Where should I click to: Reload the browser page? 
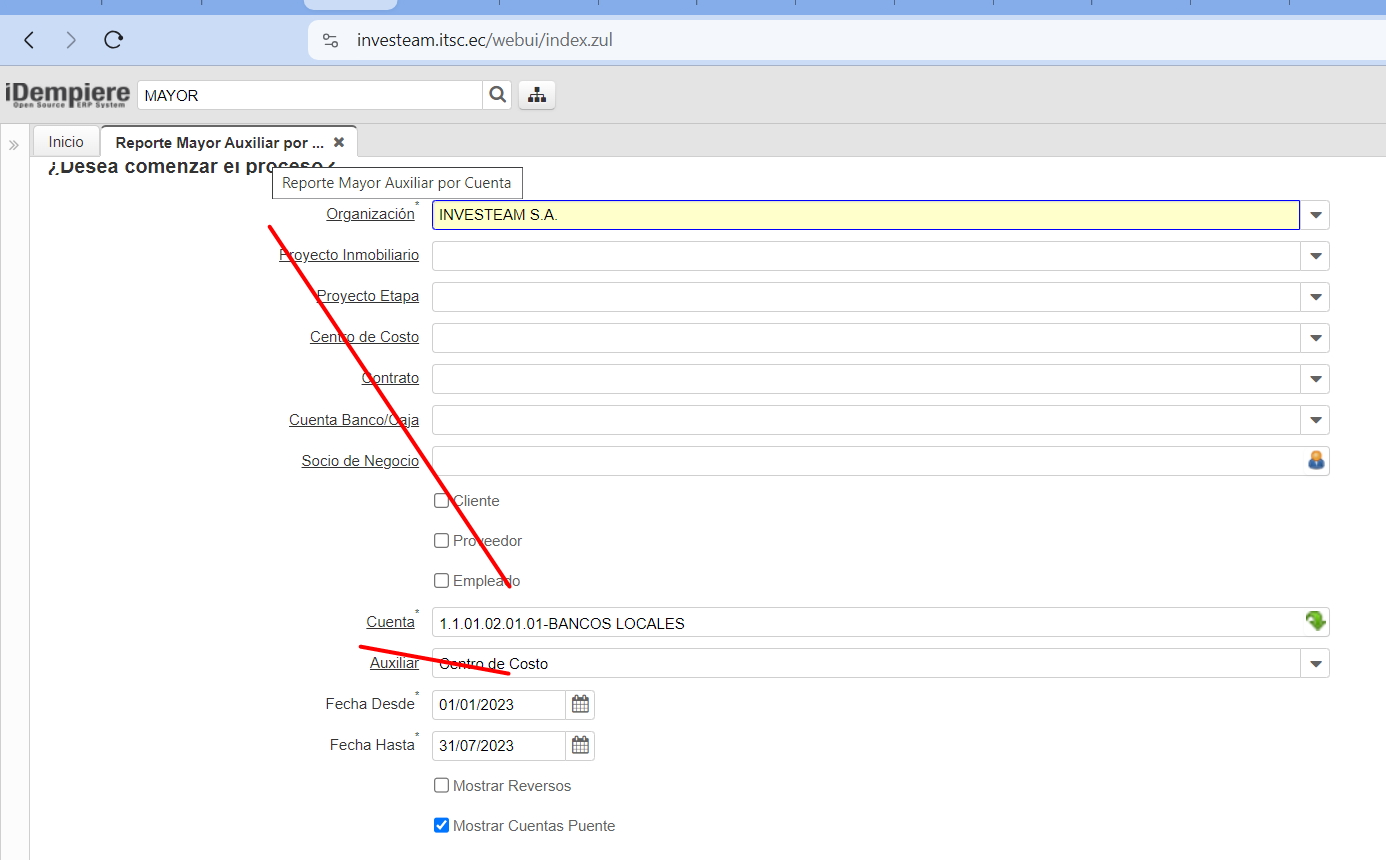114,40
